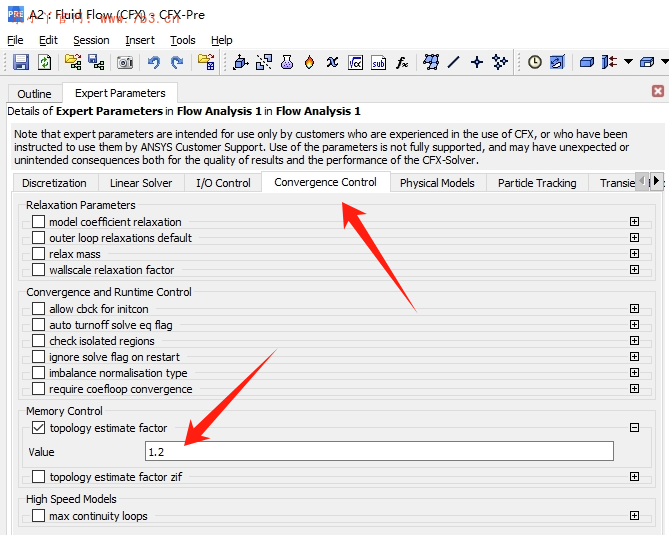Click the flame reaction icon
The image size is (669, 535).
(x=309, y=62)
